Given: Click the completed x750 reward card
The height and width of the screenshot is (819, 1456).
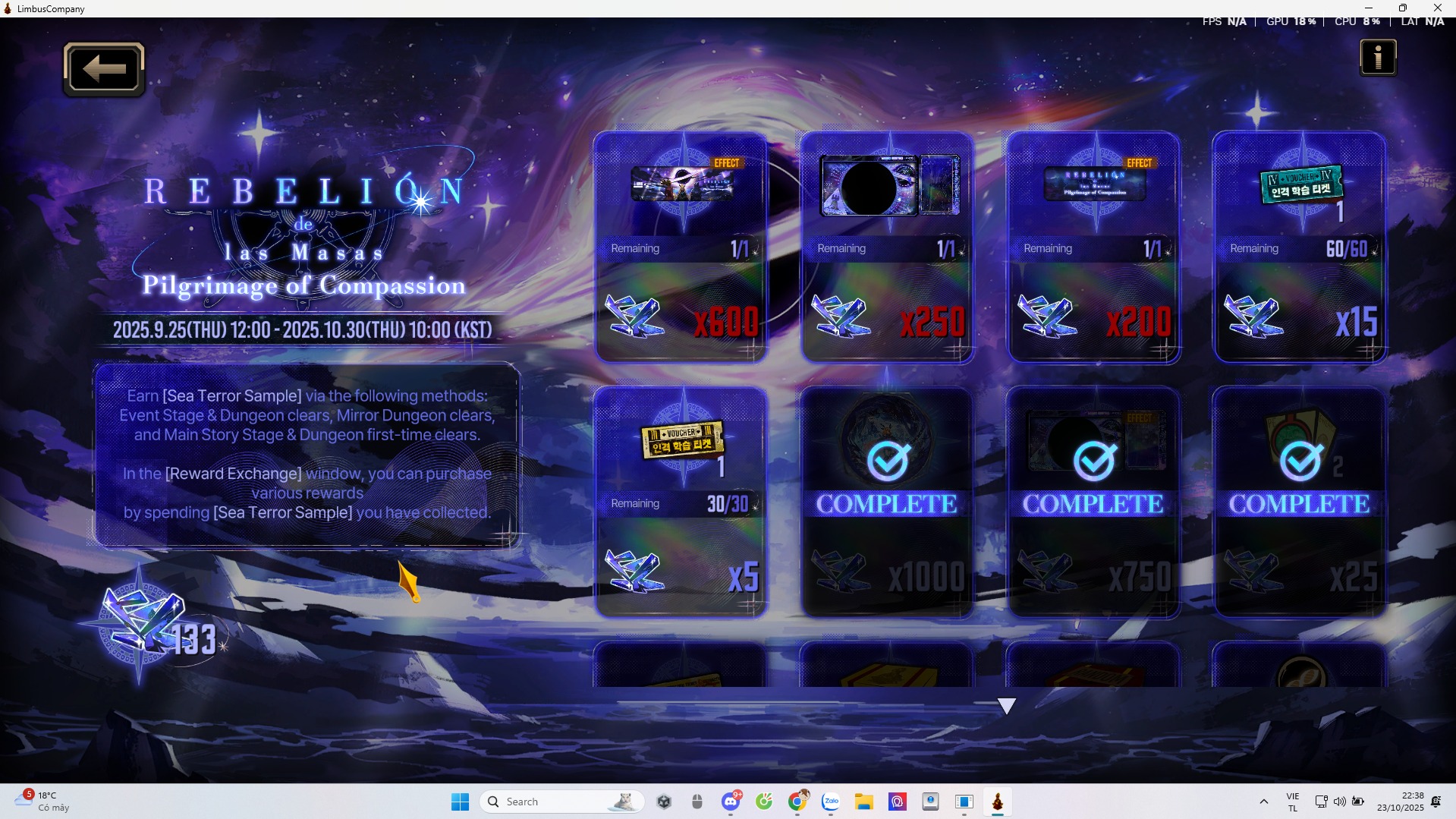Looking at the screenshot, I should coord(1093,502).
